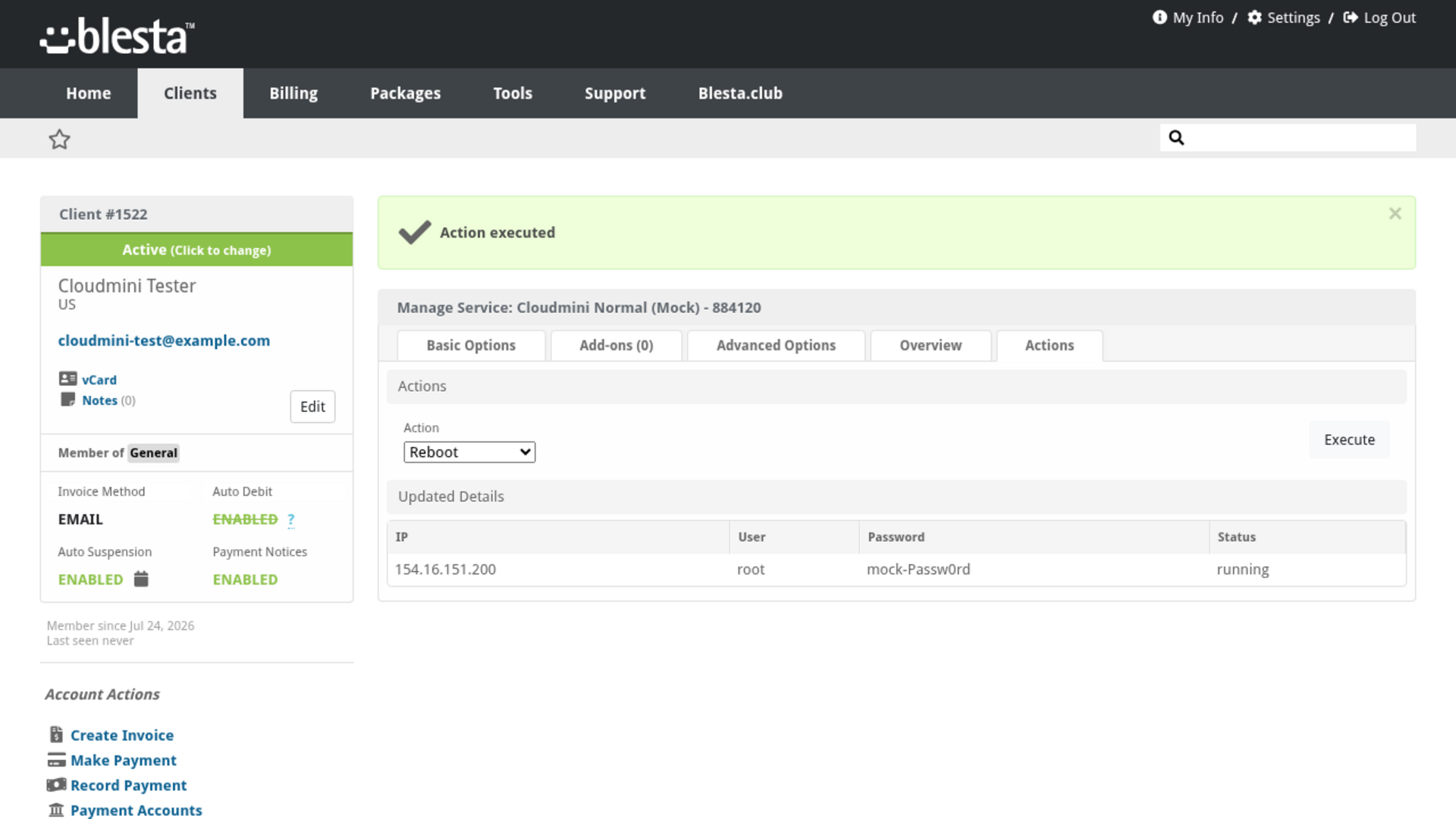Screen dimensions: 1456x819
Task: Select the Actions tab
Action: (x=1050, y=345)
